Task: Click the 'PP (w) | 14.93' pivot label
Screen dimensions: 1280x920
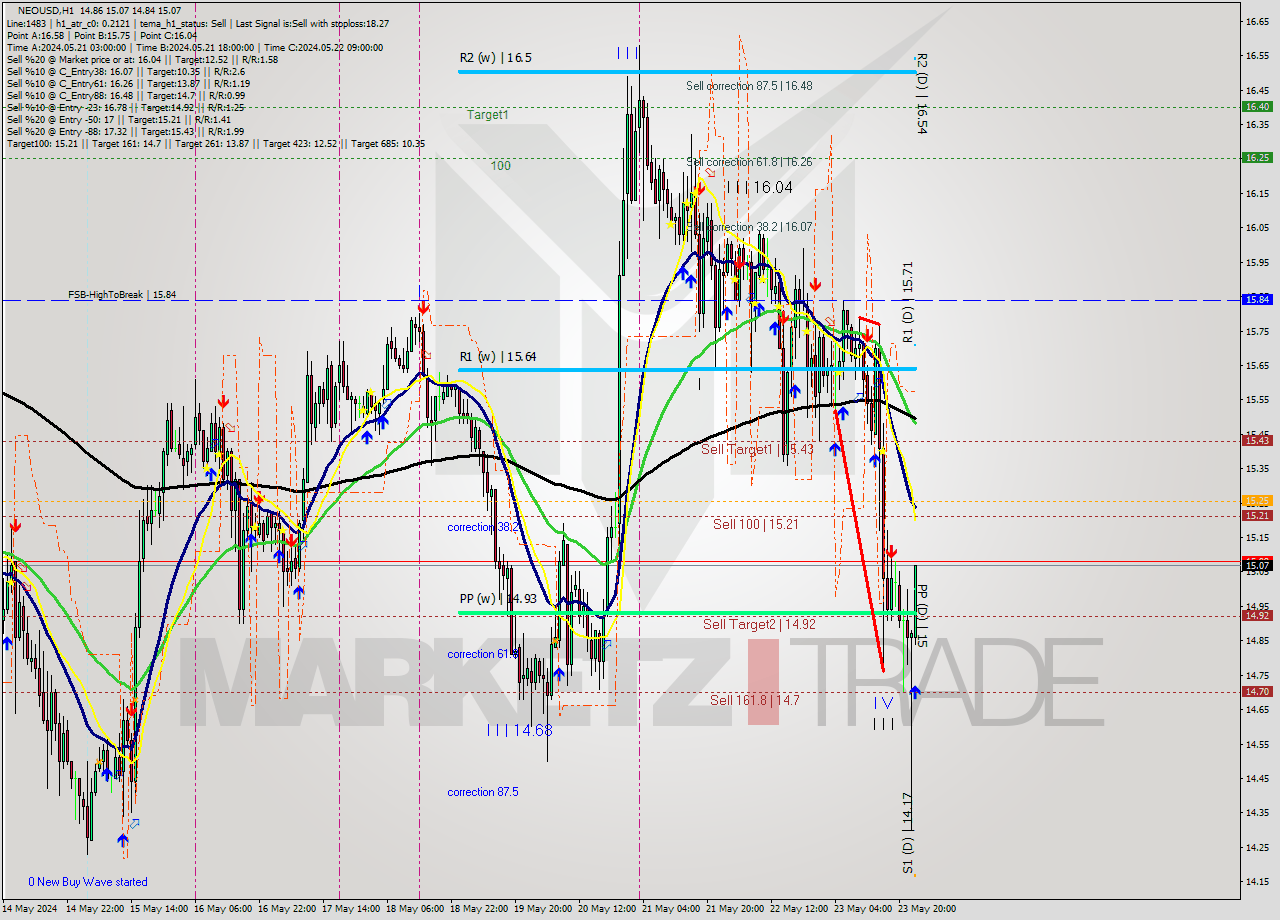Action: click(498, 598)
